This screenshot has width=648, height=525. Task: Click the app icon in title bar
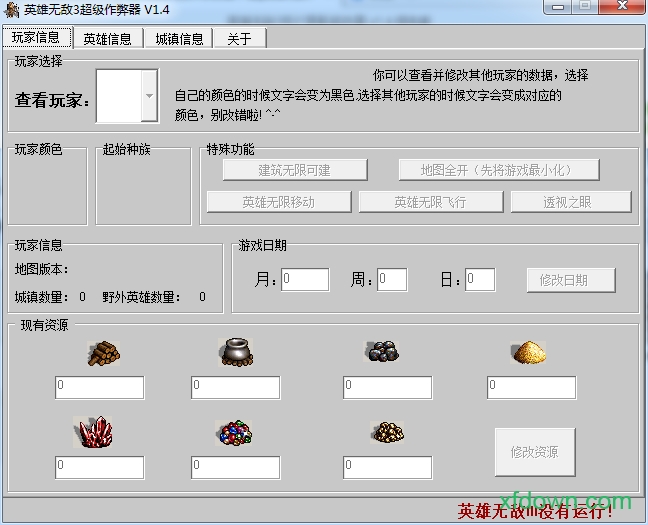(11, 9)
